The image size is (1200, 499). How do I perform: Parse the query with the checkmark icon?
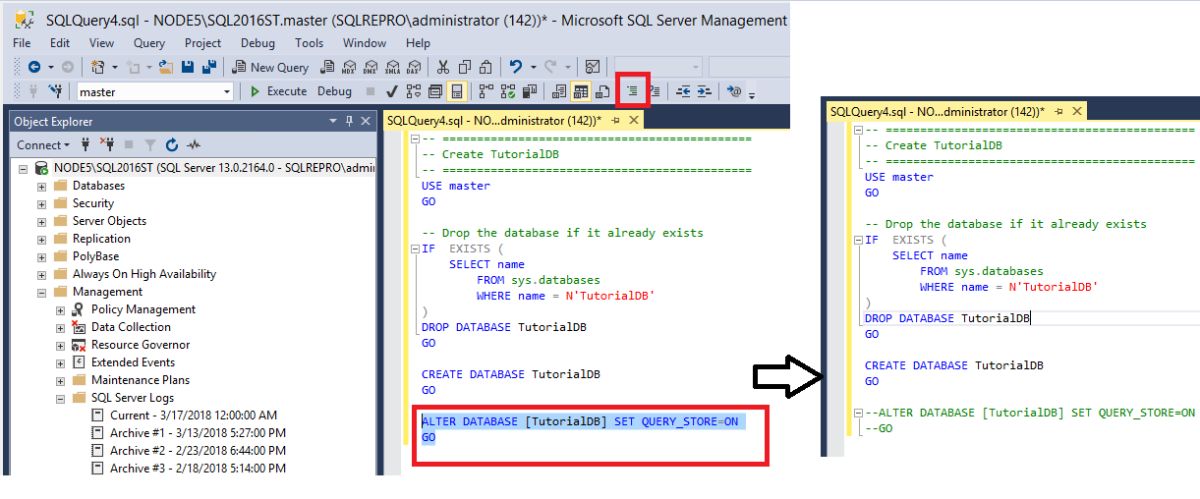[391, 91]
